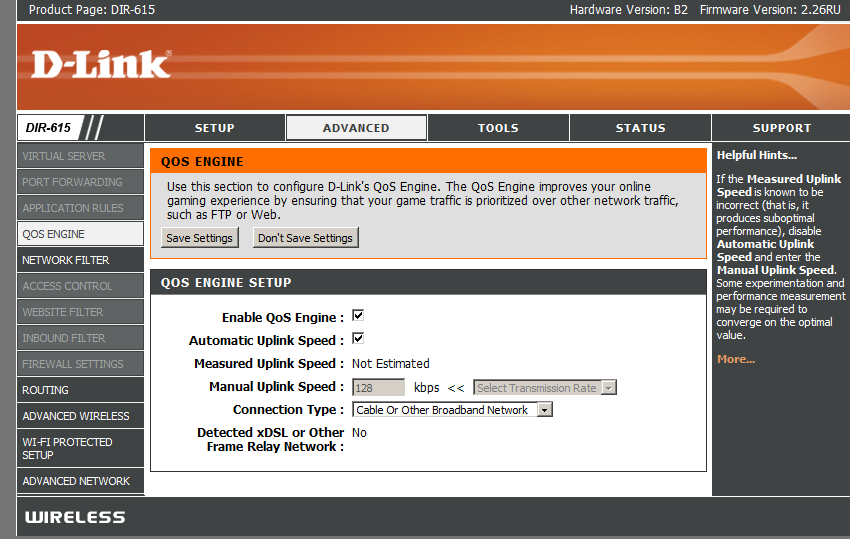Select VIRTUAL SERVER in sidebar
The width and height of the screenshot is (850, 539).
pos(80,156)
